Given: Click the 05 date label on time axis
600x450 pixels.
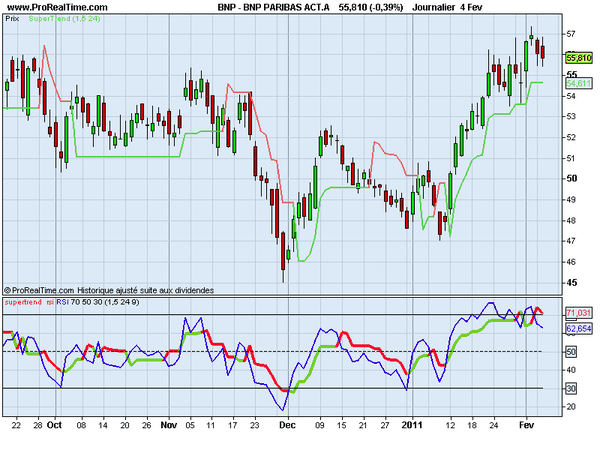Looking at the screenshot, I should click(190, 426).
